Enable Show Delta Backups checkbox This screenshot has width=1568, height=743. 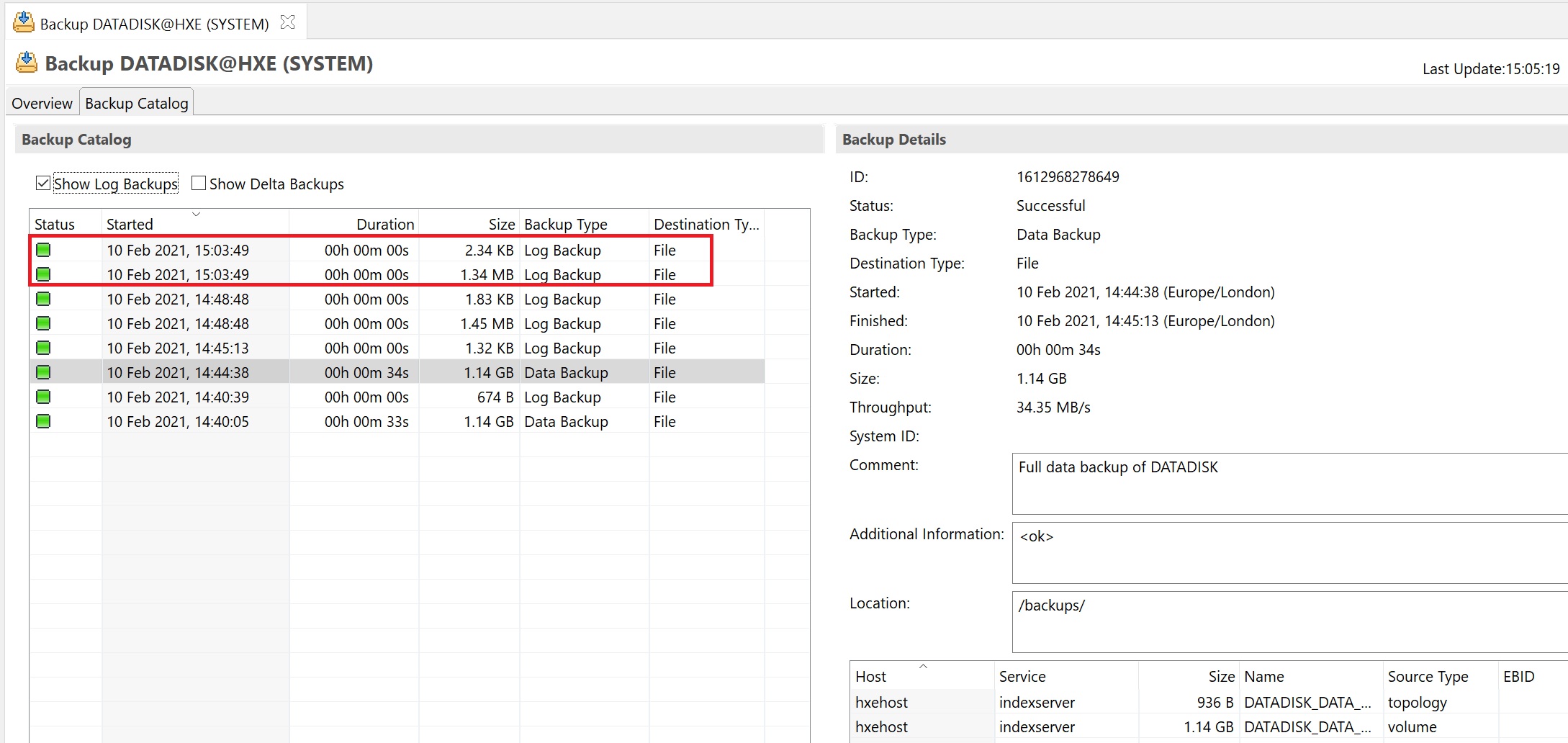pyautogui.click(x=199, y=183)
